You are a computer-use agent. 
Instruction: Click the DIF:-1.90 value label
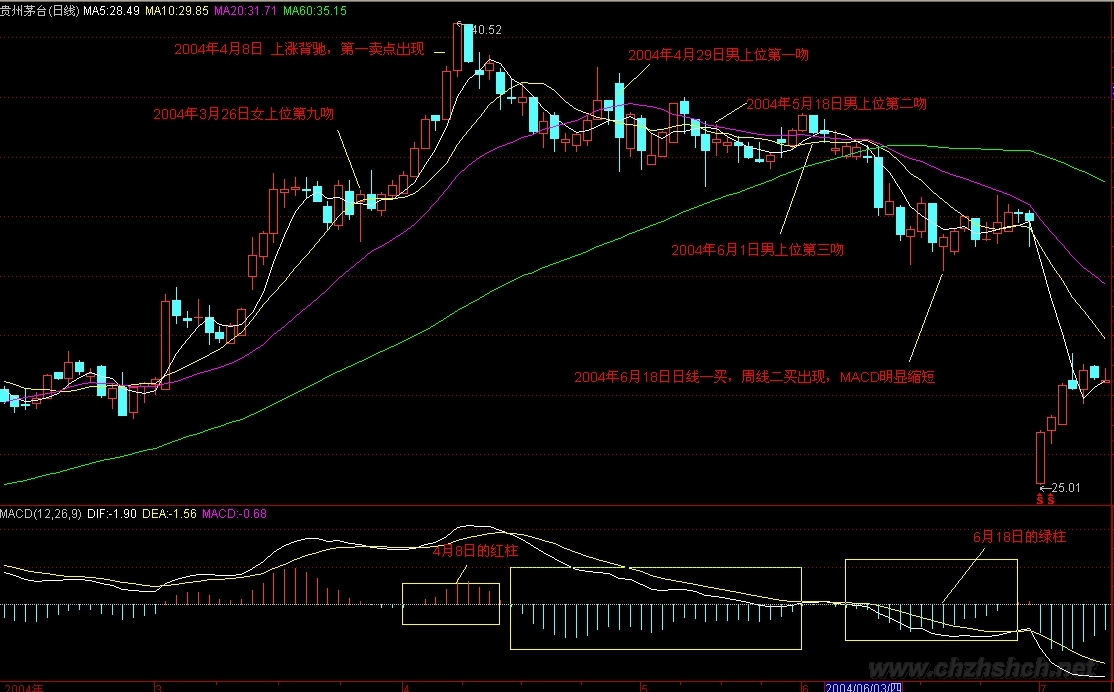112,514
